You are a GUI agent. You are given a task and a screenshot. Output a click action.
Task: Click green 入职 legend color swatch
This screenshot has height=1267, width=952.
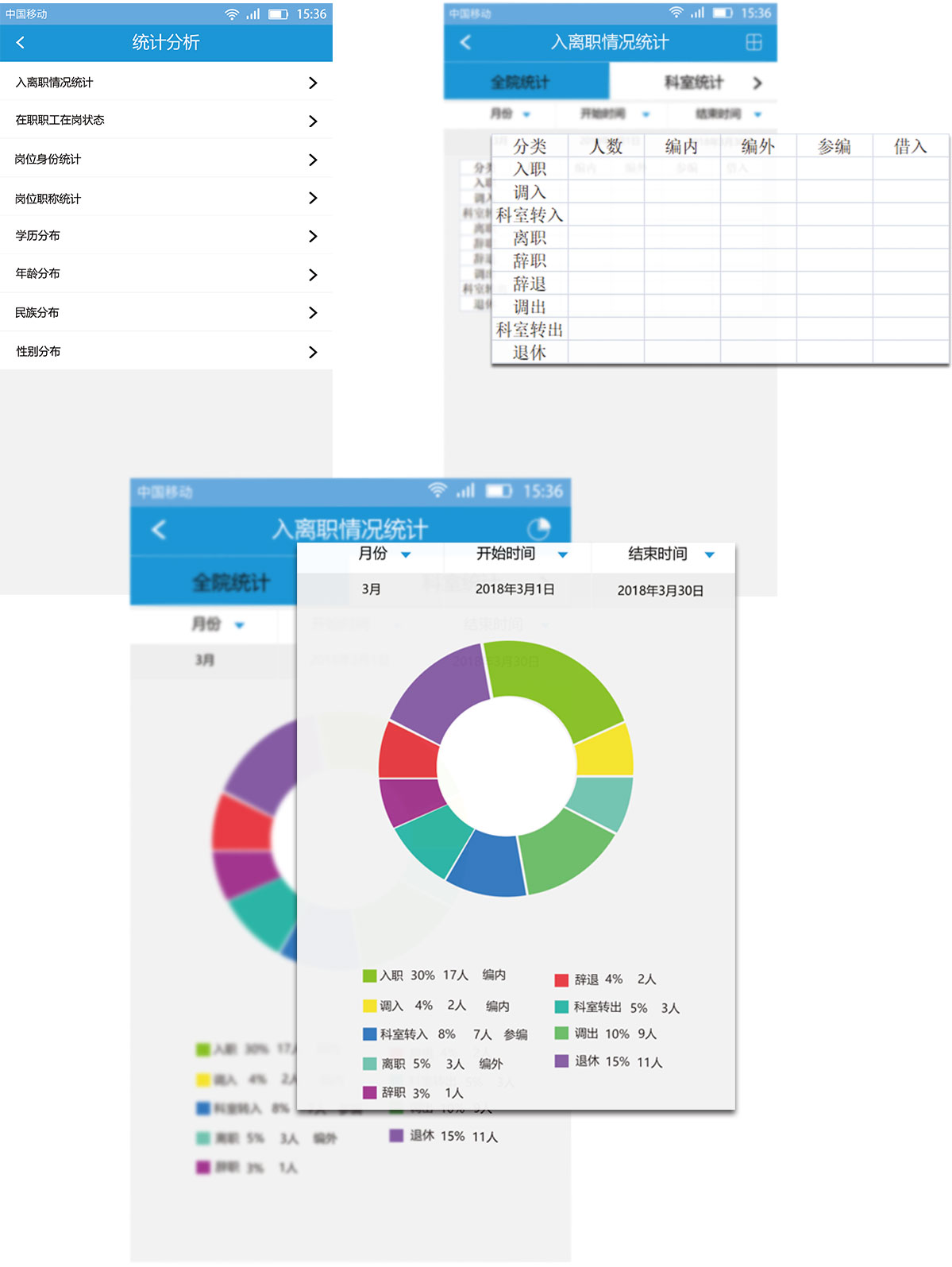[x=369, y=975]
